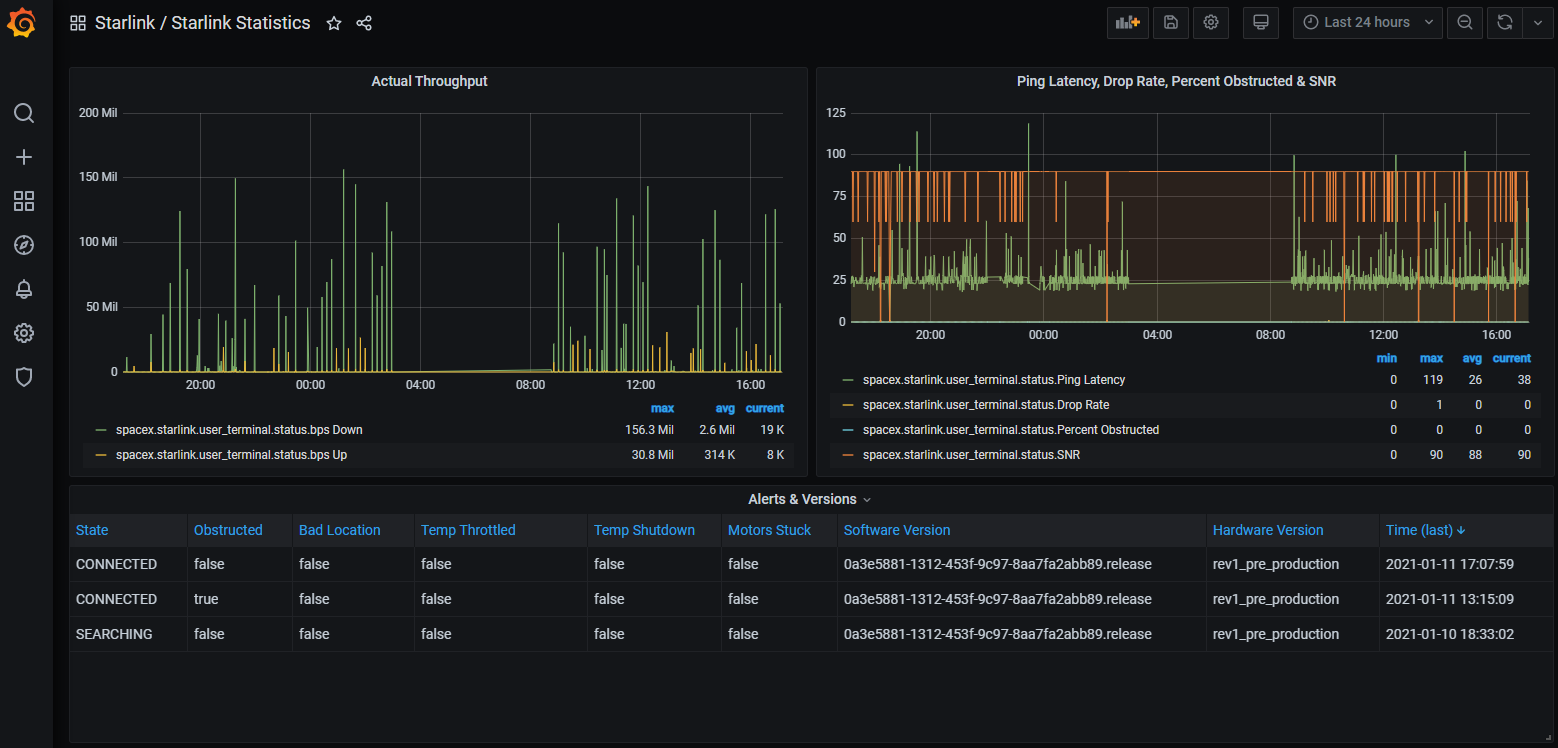The image size is (1558, 748).
Task: Open dashboard settings gear in top bar
Action: [1211, 23]
